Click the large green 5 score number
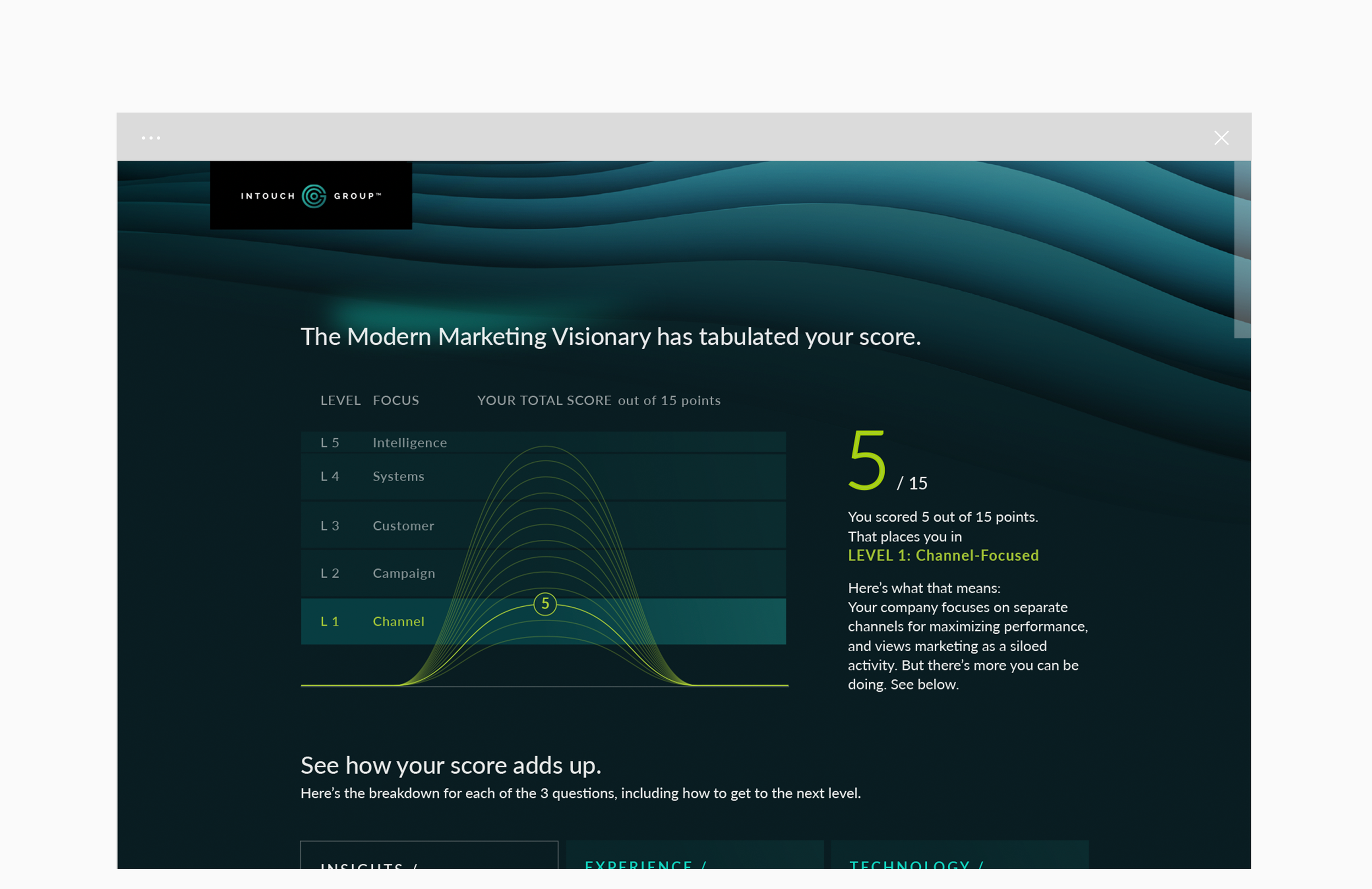 tap(867, 460)
